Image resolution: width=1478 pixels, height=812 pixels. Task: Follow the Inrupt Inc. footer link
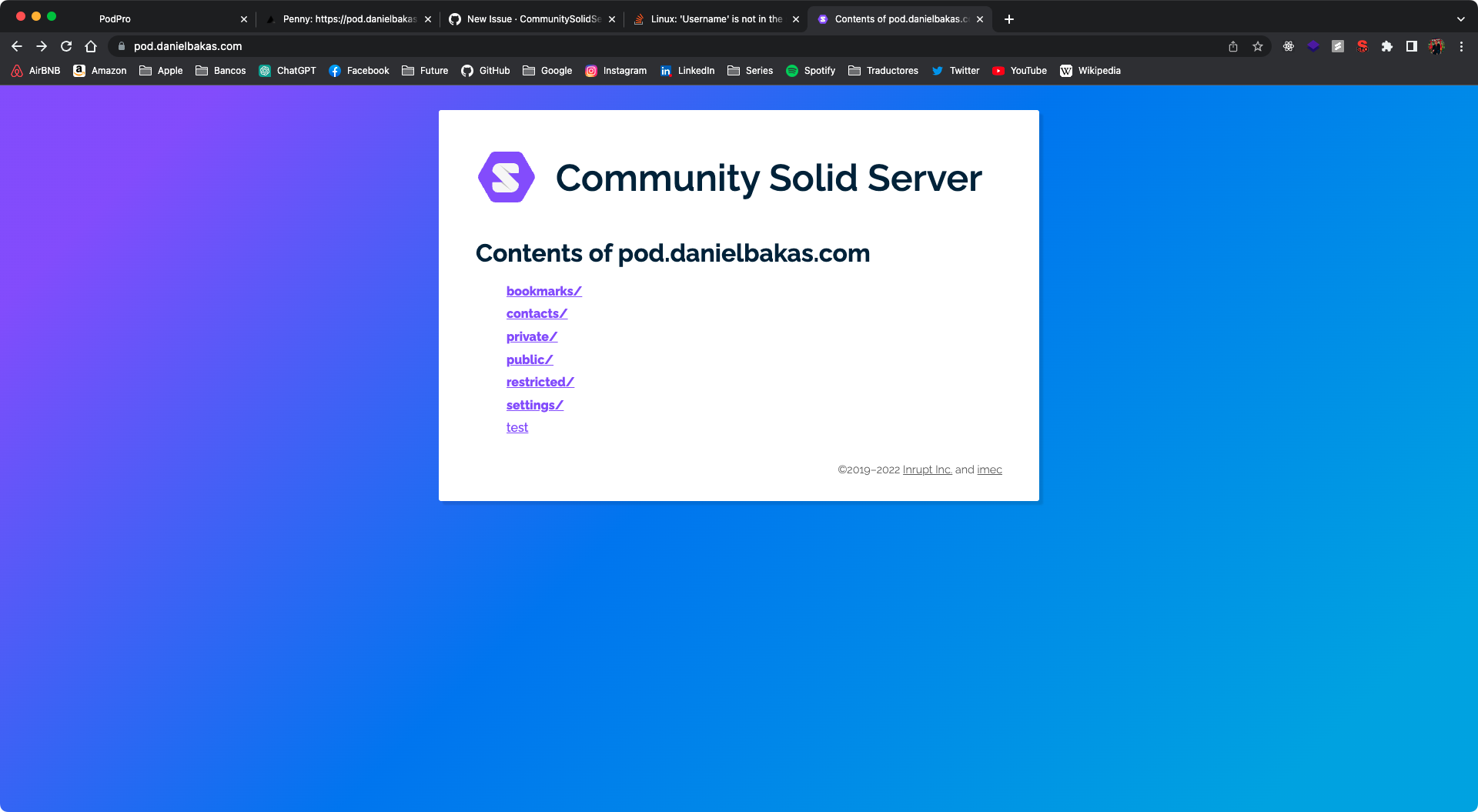coord(927,469)
